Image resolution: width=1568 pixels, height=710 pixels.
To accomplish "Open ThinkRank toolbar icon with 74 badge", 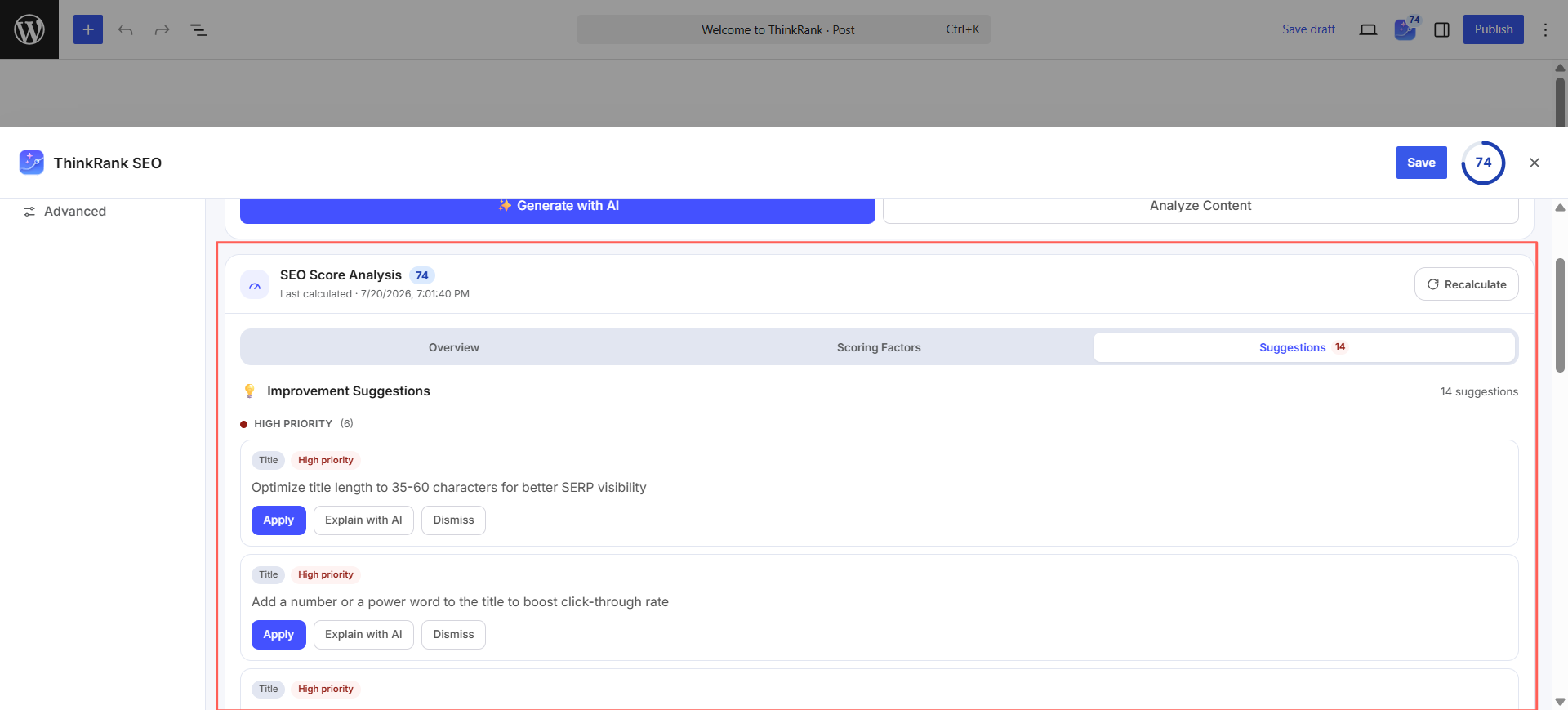I will (x=1405, y=29).
